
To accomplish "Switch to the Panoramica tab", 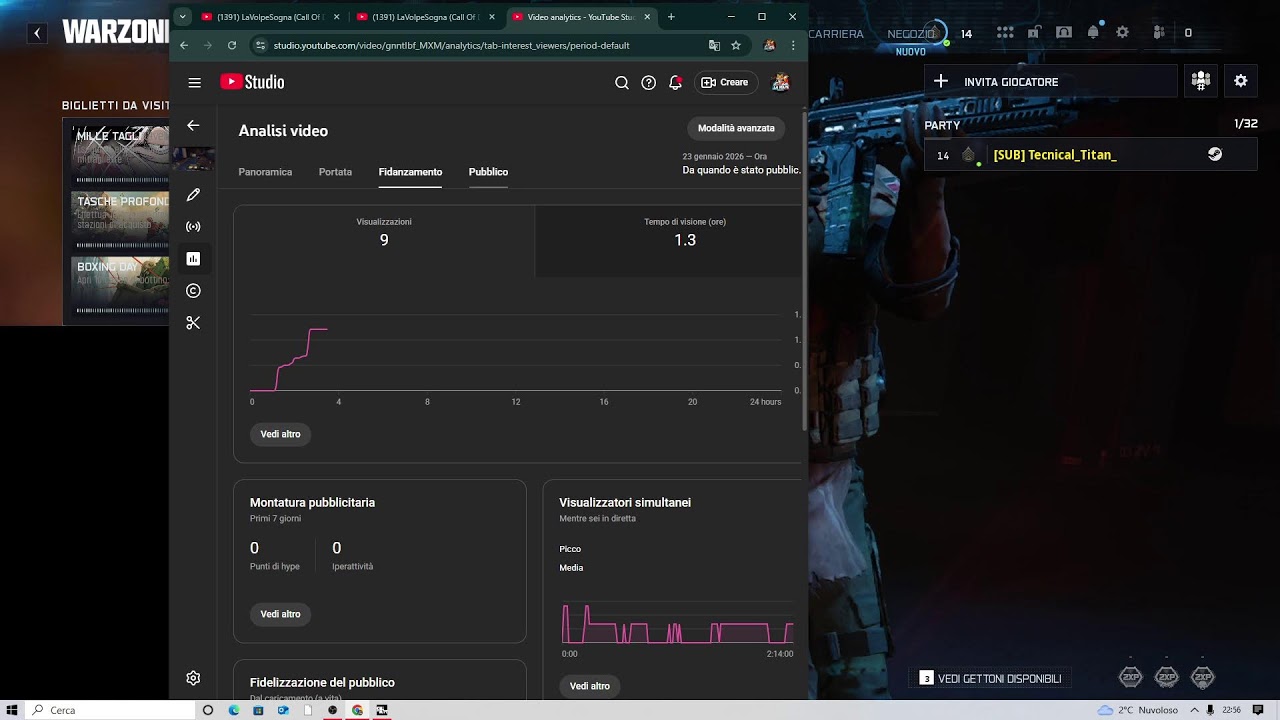I will coord(265,172).
